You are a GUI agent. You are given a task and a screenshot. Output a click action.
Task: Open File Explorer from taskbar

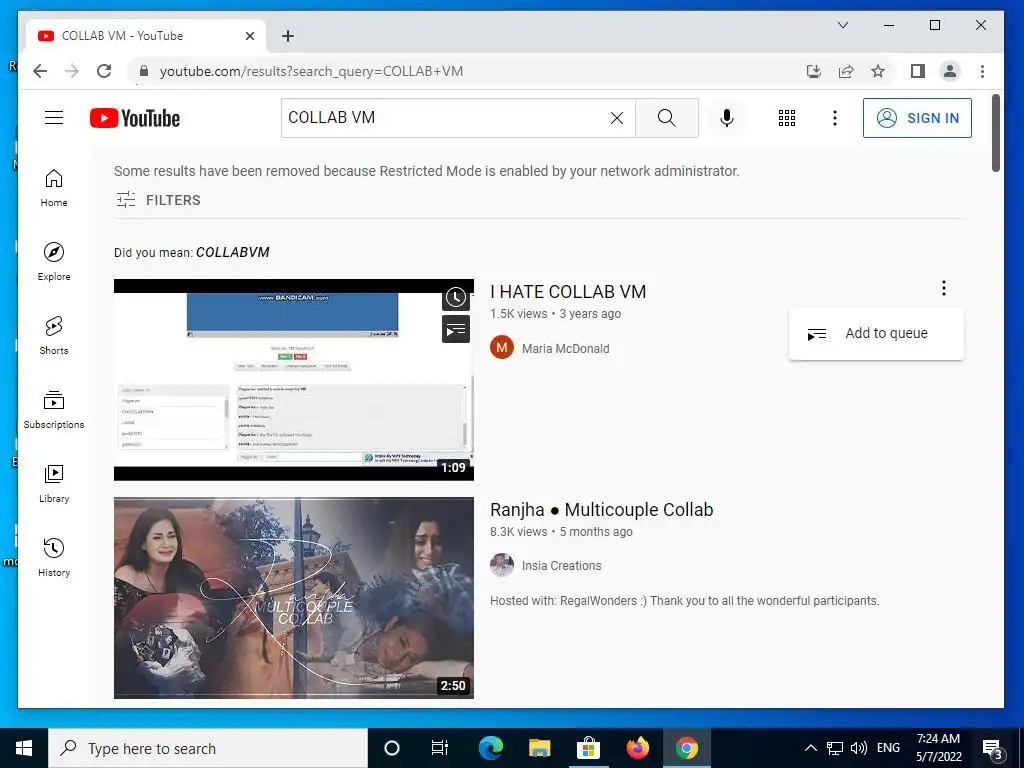pos(539,748)
